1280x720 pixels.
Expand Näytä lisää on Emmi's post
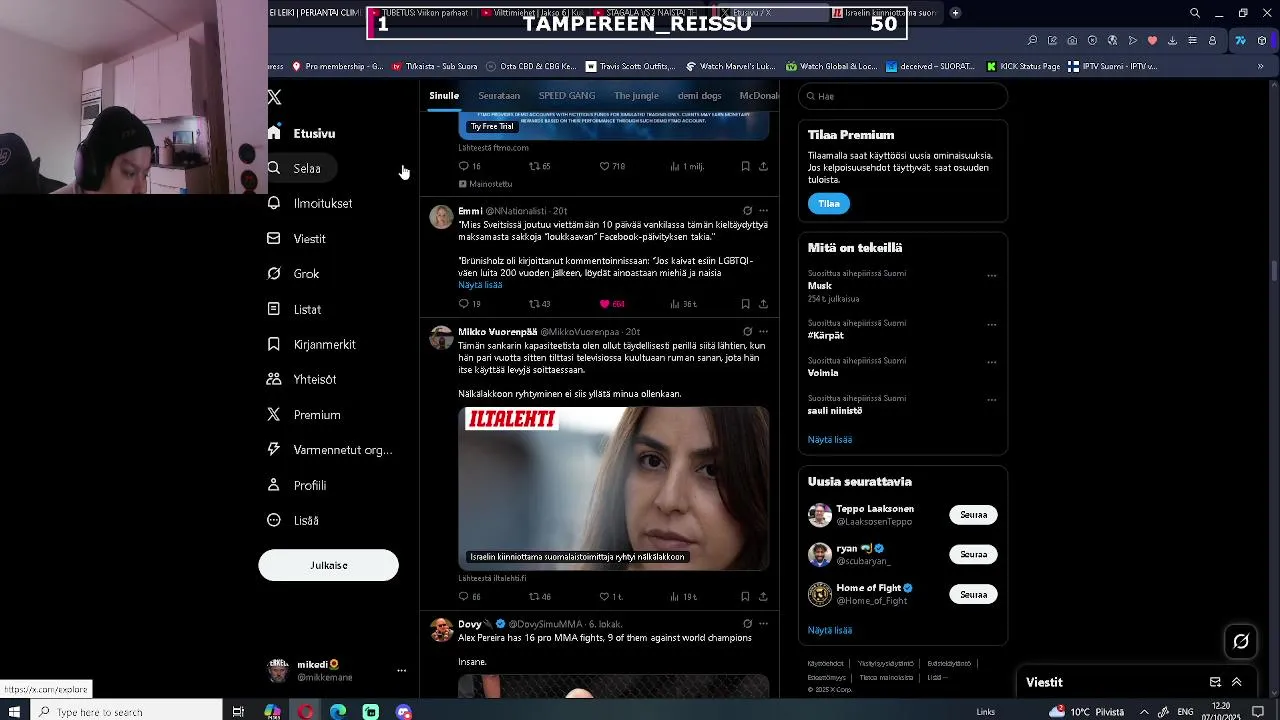click(480, 285)
